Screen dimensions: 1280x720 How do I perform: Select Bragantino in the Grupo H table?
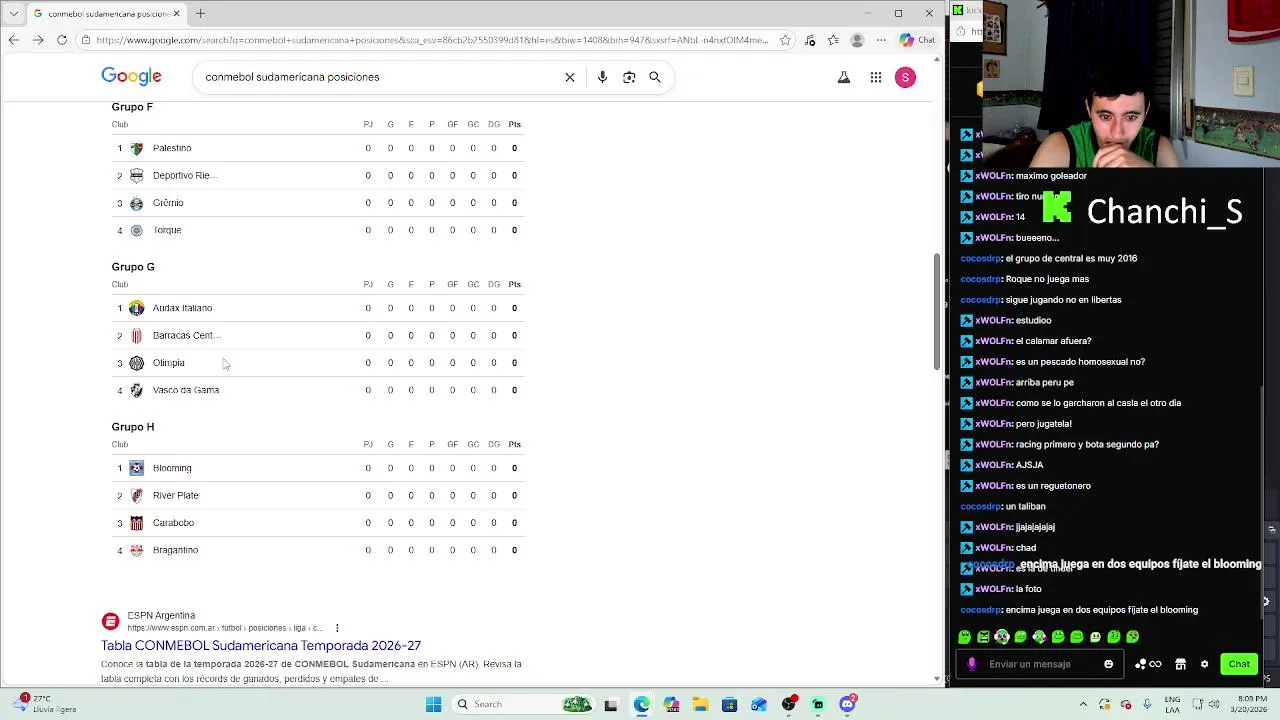175,550
